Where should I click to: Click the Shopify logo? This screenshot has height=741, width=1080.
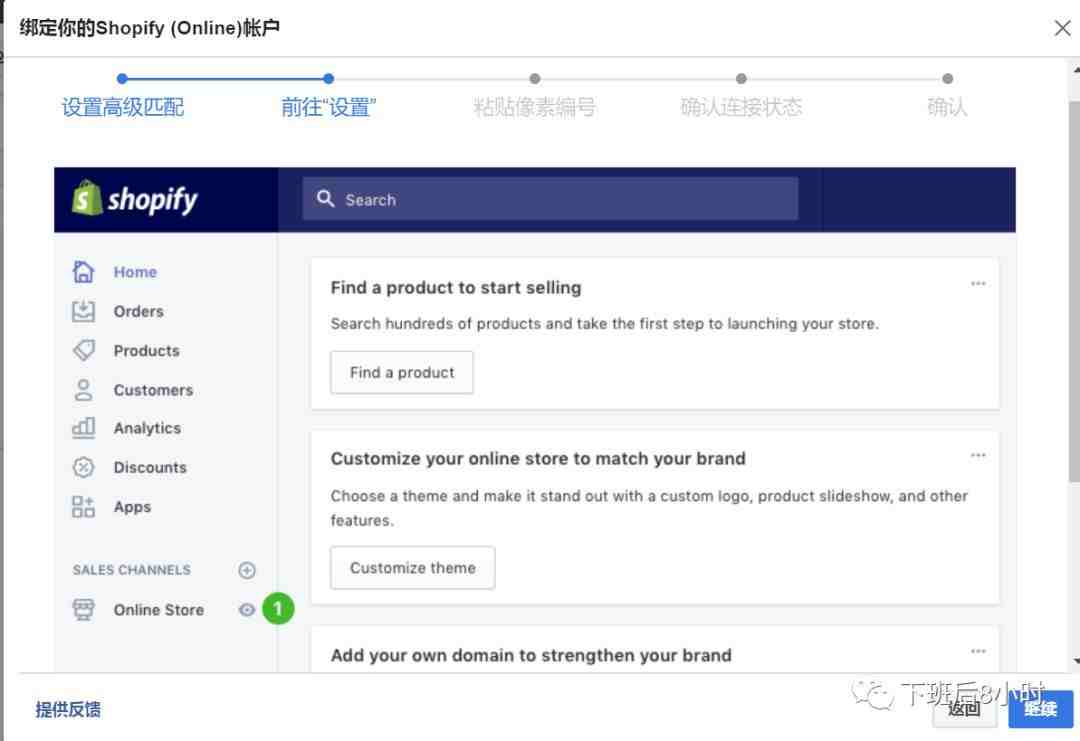(135, 199)
